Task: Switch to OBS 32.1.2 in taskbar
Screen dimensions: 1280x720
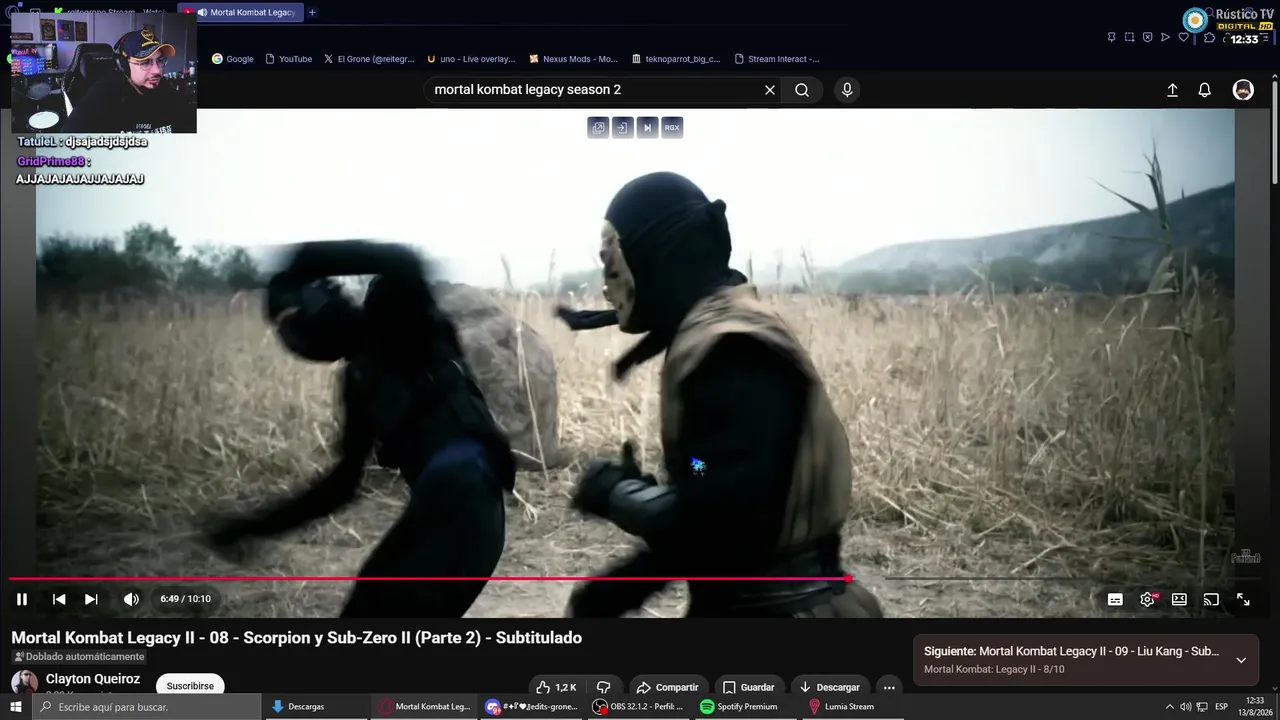Action: click(x=639, y=707)
